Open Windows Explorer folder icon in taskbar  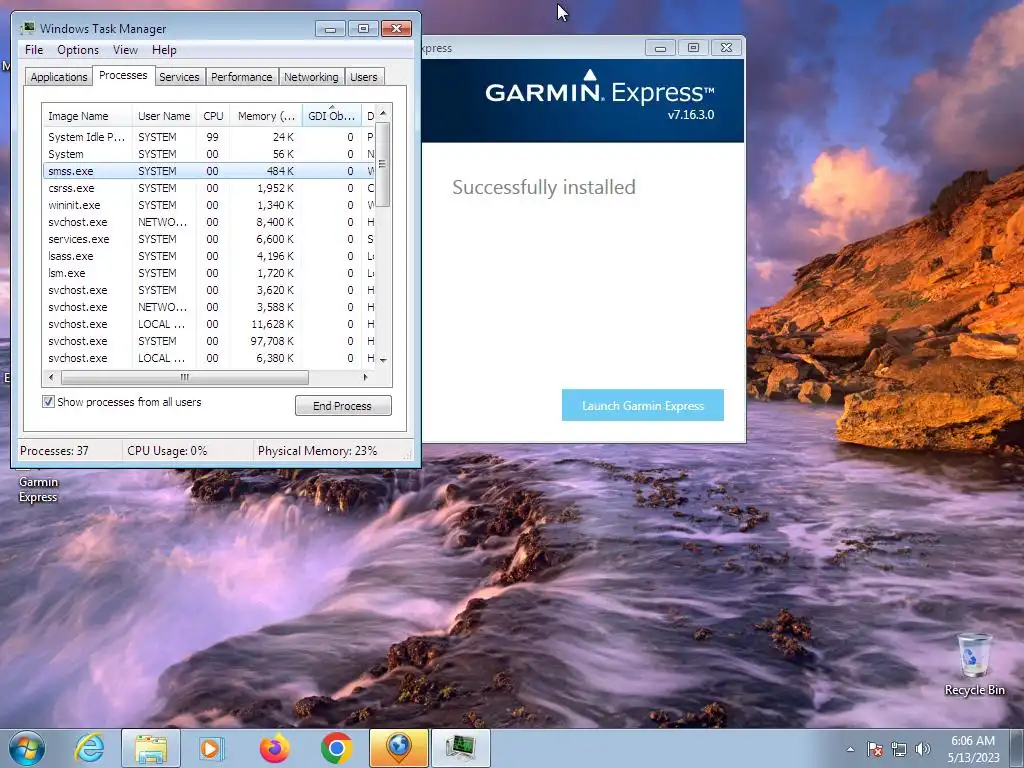coord(151,748)
